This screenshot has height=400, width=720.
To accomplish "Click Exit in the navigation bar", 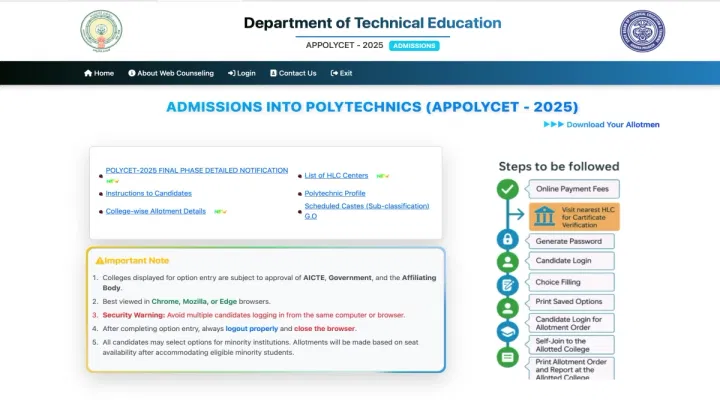I will coord(341,73).
